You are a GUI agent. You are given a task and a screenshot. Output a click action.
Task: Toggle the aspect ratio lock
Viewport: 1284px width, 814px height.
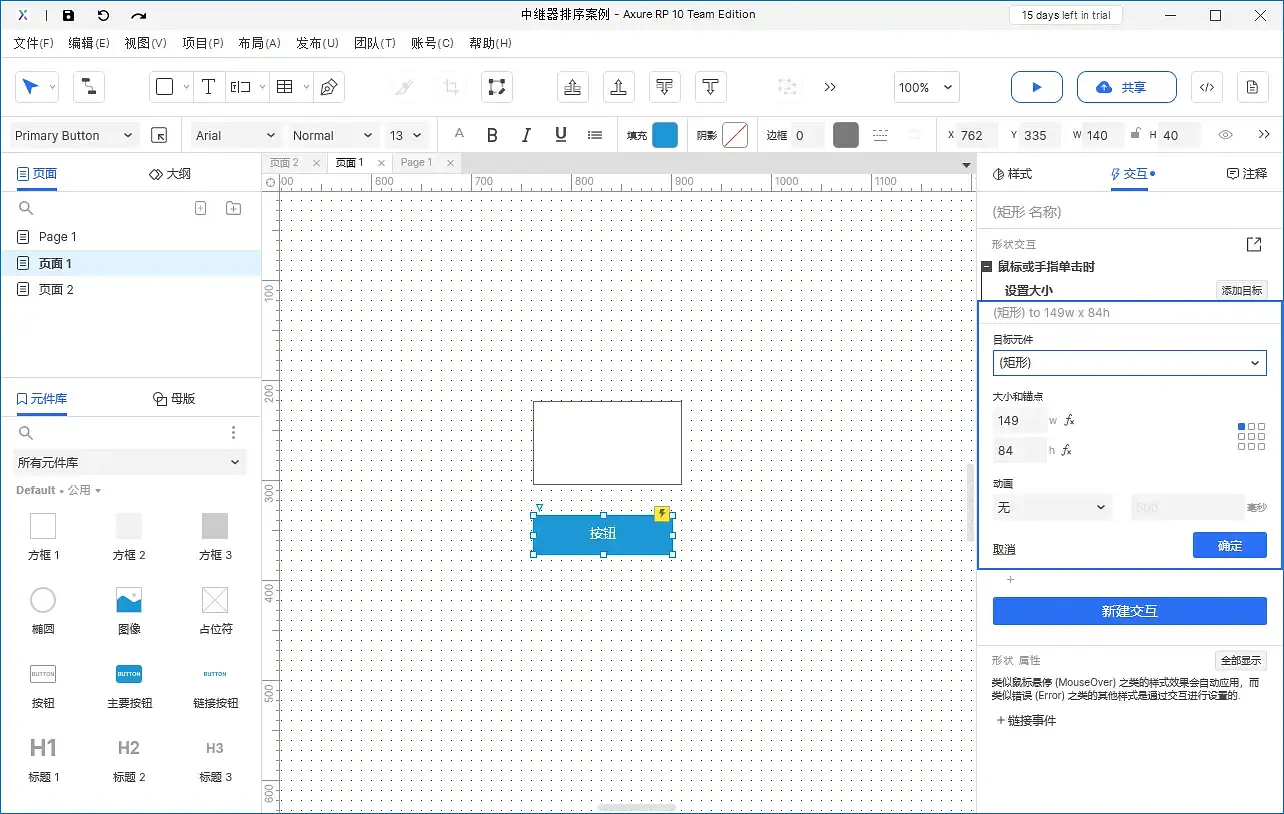coord(1134,135)
